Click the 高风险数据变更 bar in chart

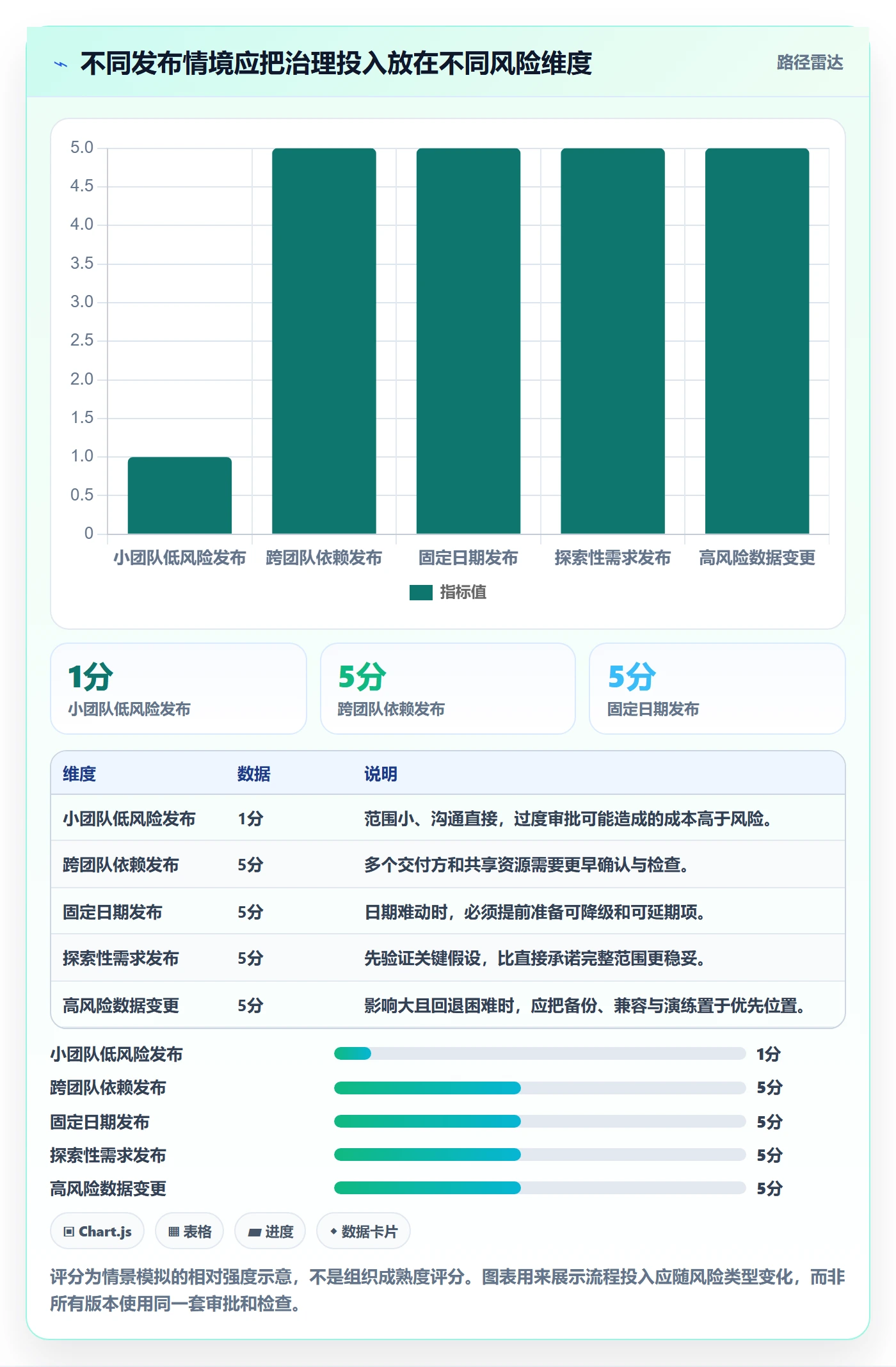[x=757, y=341]
